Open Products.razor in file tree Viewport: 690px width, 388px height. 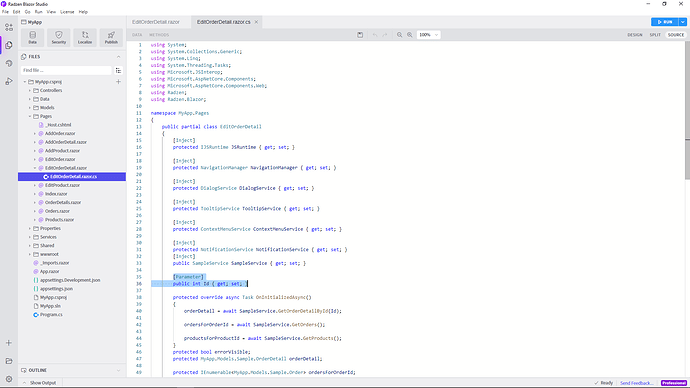(x=59, y=220)
